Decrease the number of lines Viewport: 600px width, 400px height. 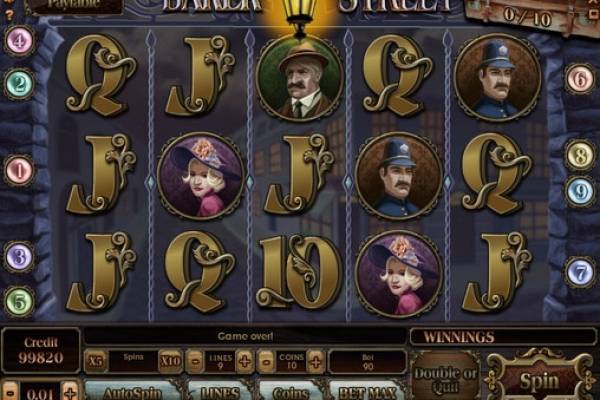(x=195, y=361)
